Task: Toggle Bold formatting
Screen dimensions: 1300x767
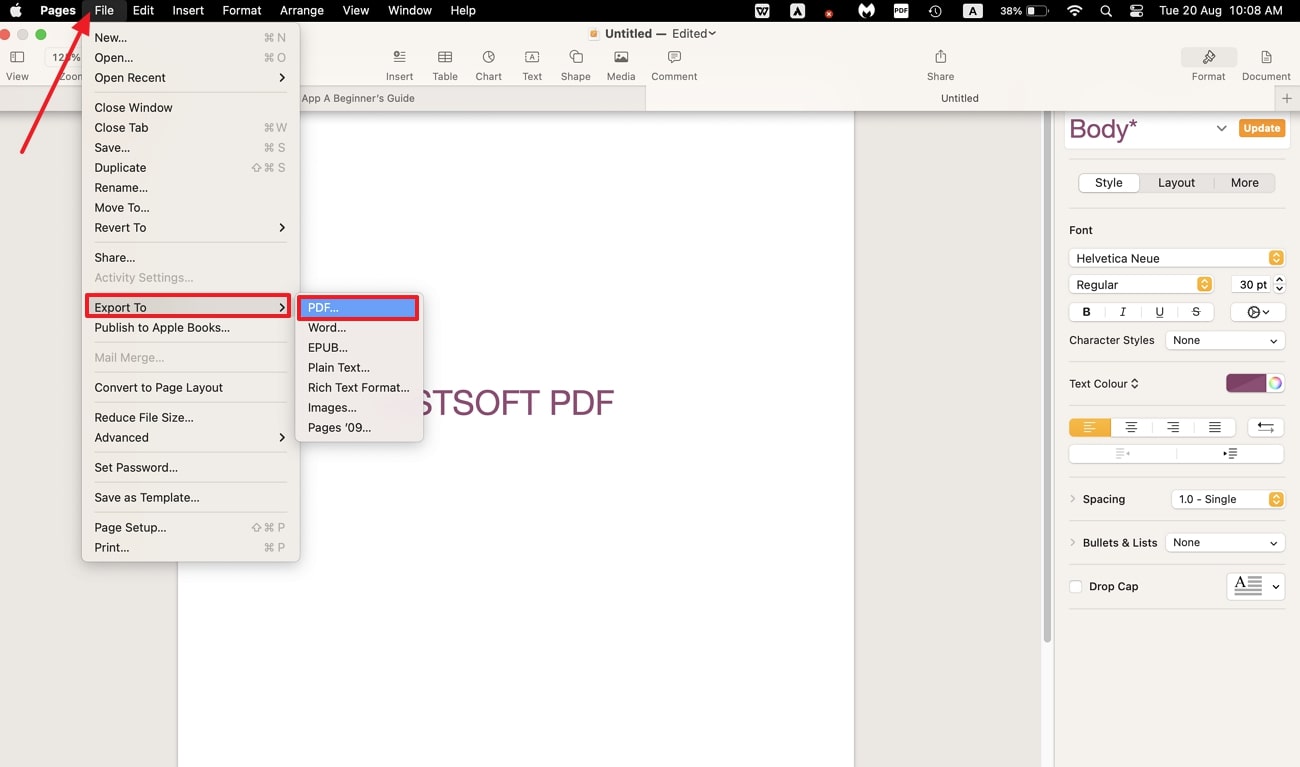Action: coord(1086,312)
